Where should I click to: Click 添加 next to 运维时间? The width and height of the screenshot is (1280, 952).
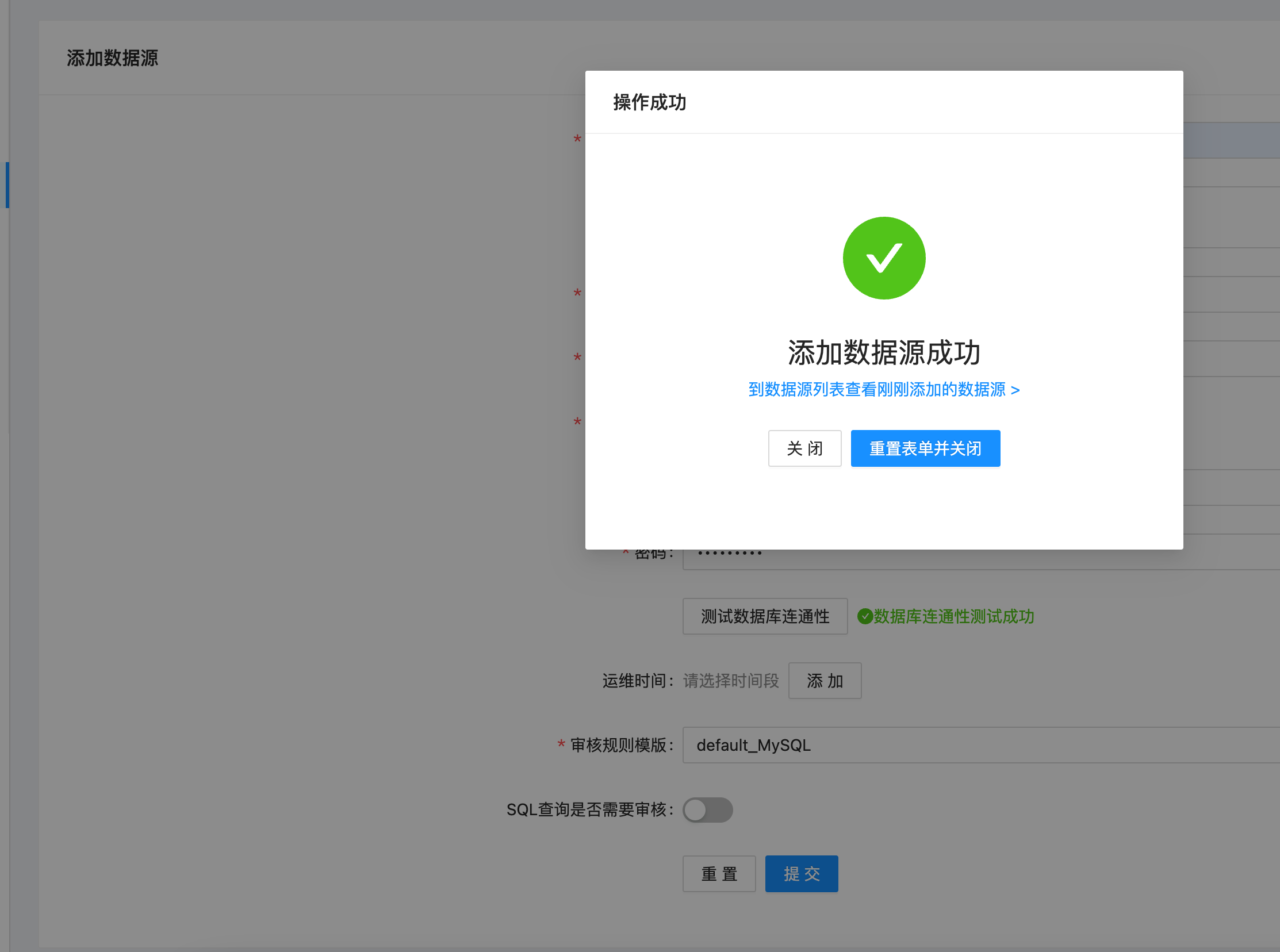pyautogui.click(x=825, y=681)
